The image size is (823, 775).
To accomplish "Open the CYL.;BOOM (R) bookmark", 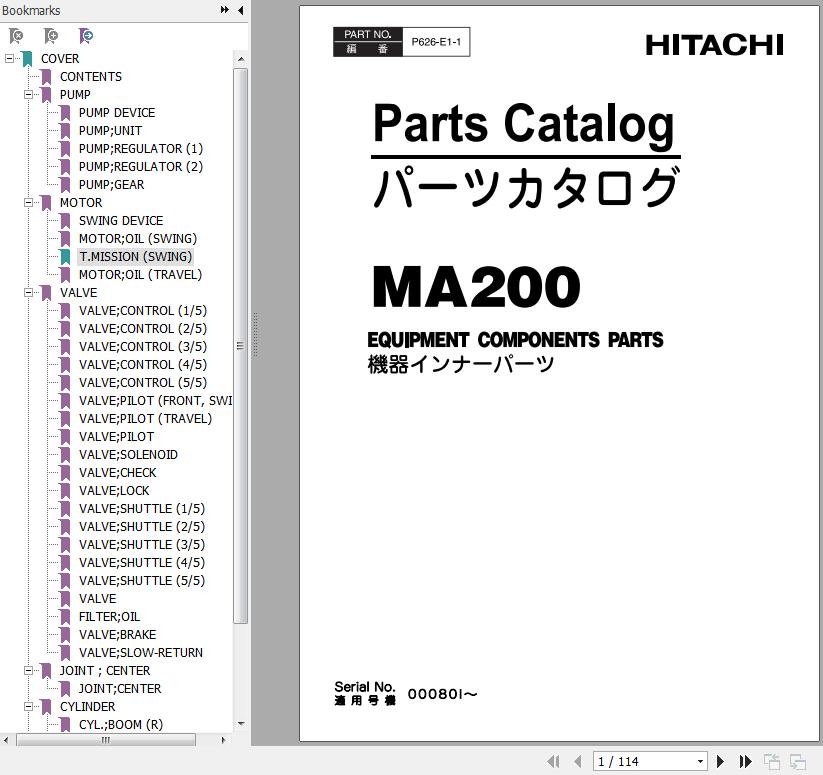I will 121,725.
